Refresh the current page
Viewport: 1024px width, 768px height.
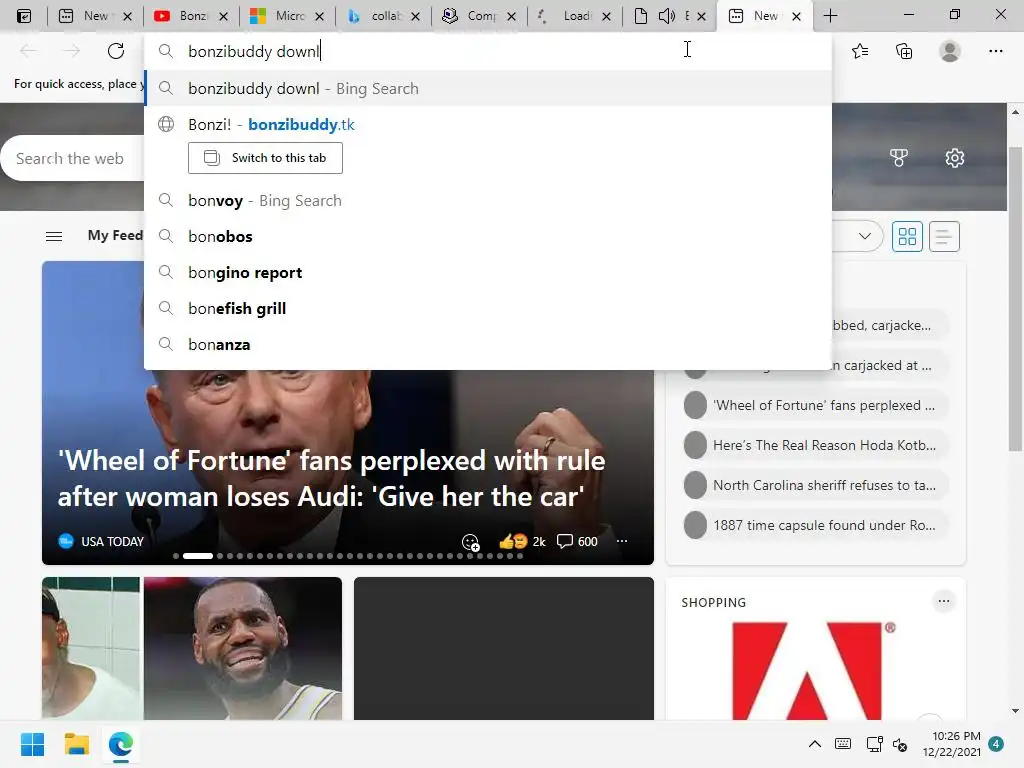(116, 51)
